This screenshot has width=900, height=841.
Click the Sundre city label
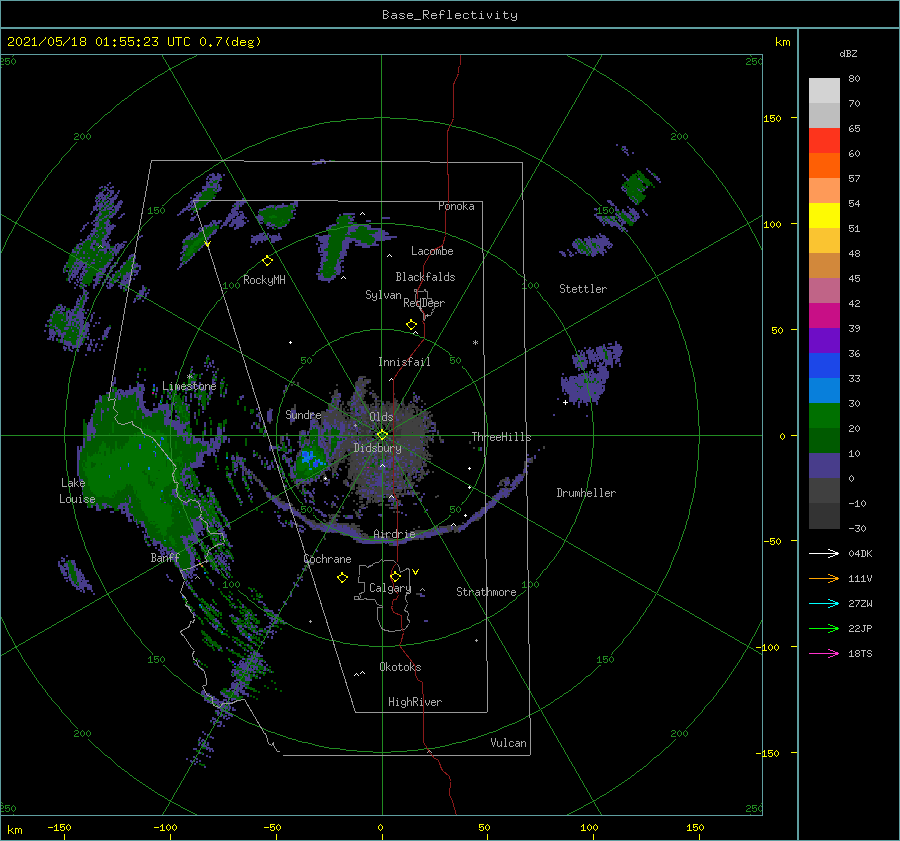pyautogui.click(x=303, y=414)
